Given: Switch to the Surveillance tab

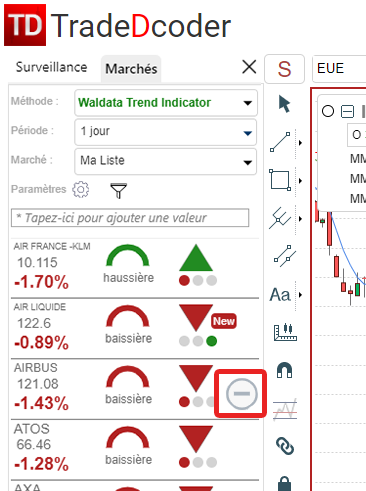Looking at the screenshot, I should pos(52,67).
